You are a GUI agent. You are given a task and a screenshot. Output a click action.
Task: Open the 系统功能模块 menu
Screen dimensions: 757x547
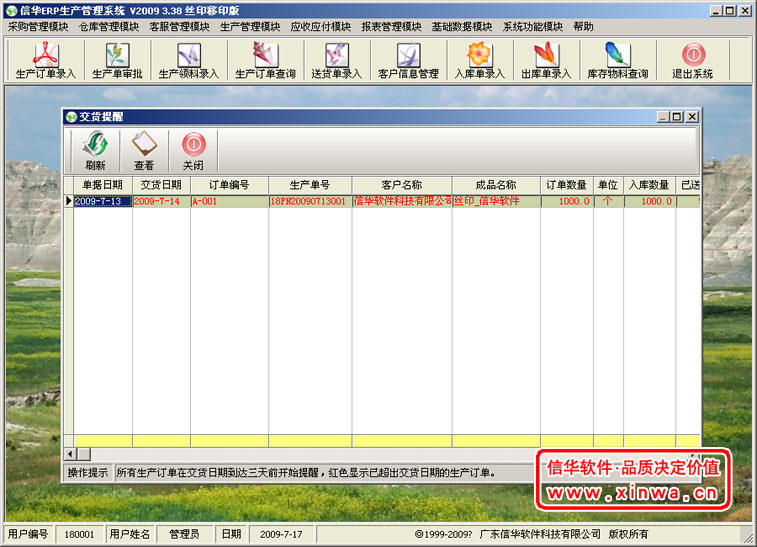point(533,27)
